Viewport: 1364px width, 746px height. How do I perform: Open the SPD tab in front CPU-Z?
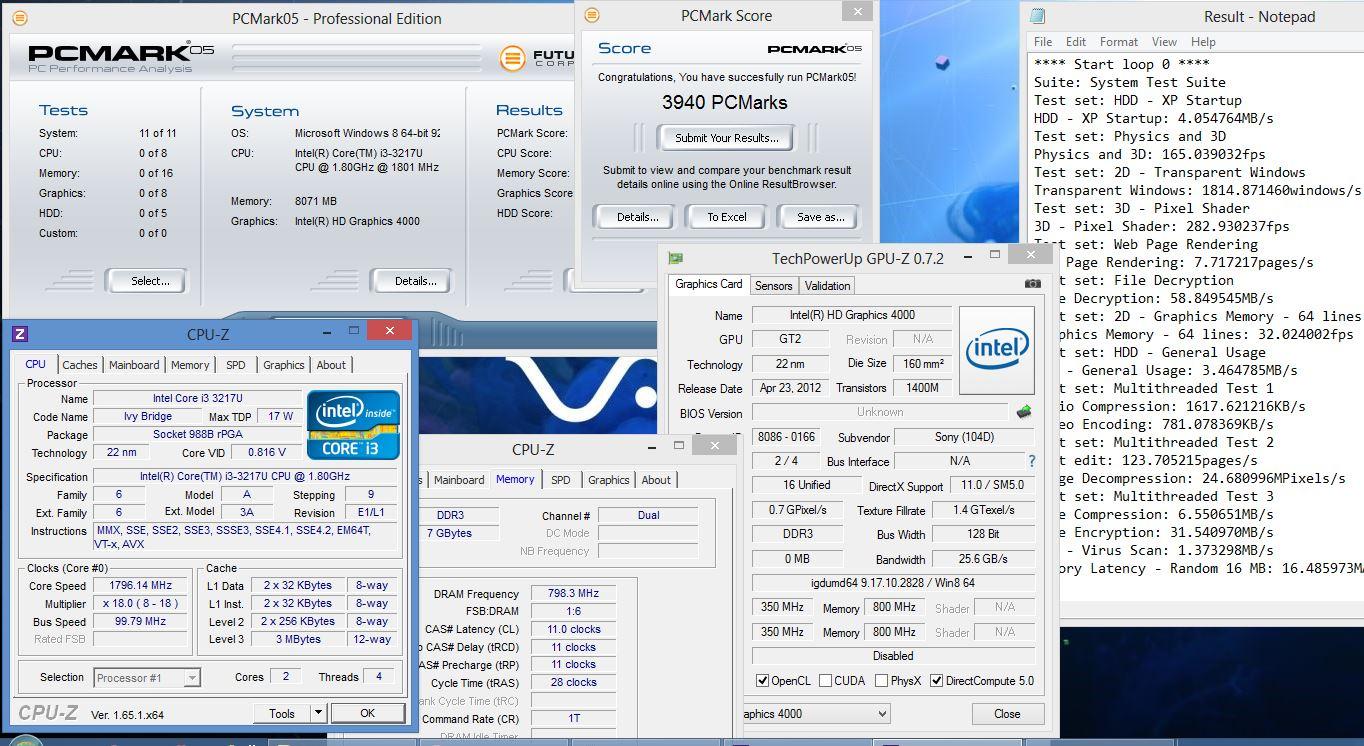[x=235, y=365]
